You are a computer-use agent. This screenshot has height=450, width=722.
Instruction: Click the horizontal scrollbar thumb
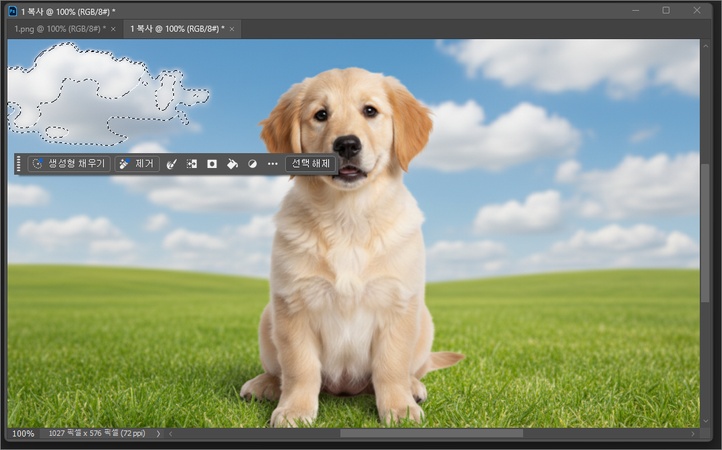click(x=430, y=434)
